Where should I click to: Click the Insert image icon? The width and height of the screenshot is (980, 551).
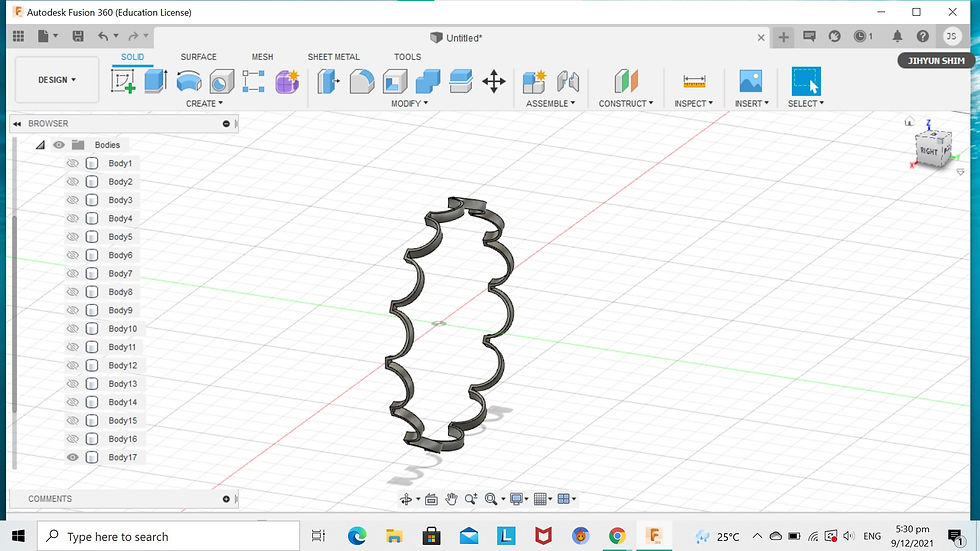(751, 81)
